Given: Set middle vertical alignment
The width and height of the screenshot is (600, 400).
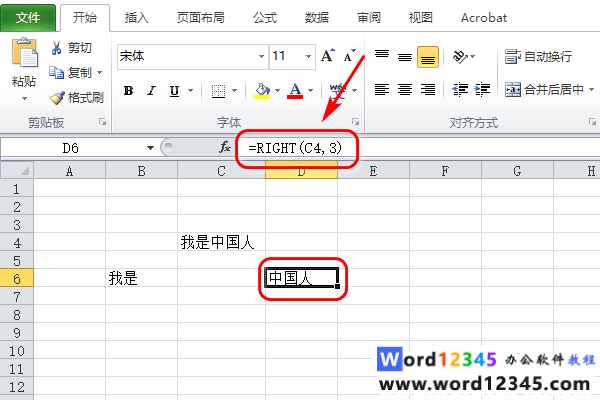Looking at the screenshot, I should point(405,57).
